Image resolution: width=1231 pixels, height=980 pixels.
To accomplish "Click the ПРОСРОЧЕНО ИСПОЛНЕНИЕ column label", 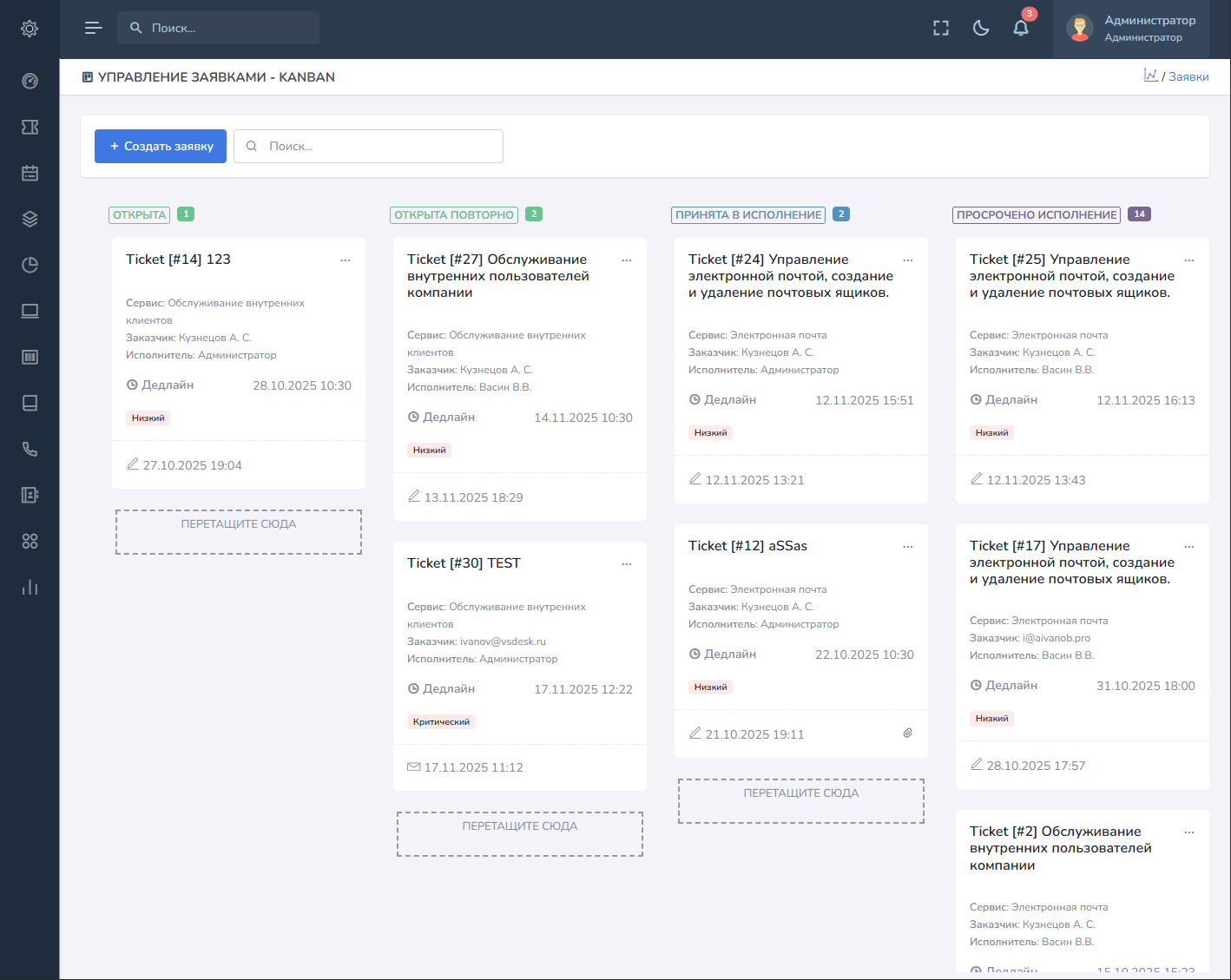I will pyautogui.click(x=1037, y=215).
